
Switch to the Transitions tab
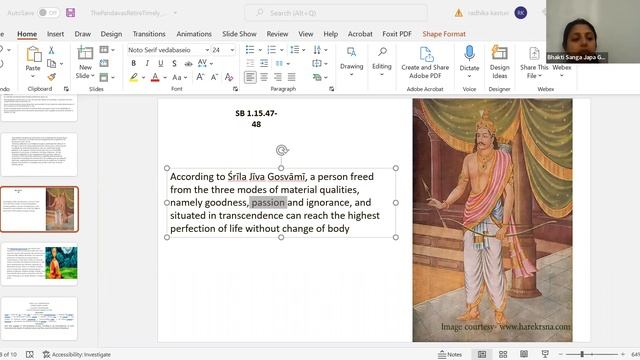pos(149,34)
